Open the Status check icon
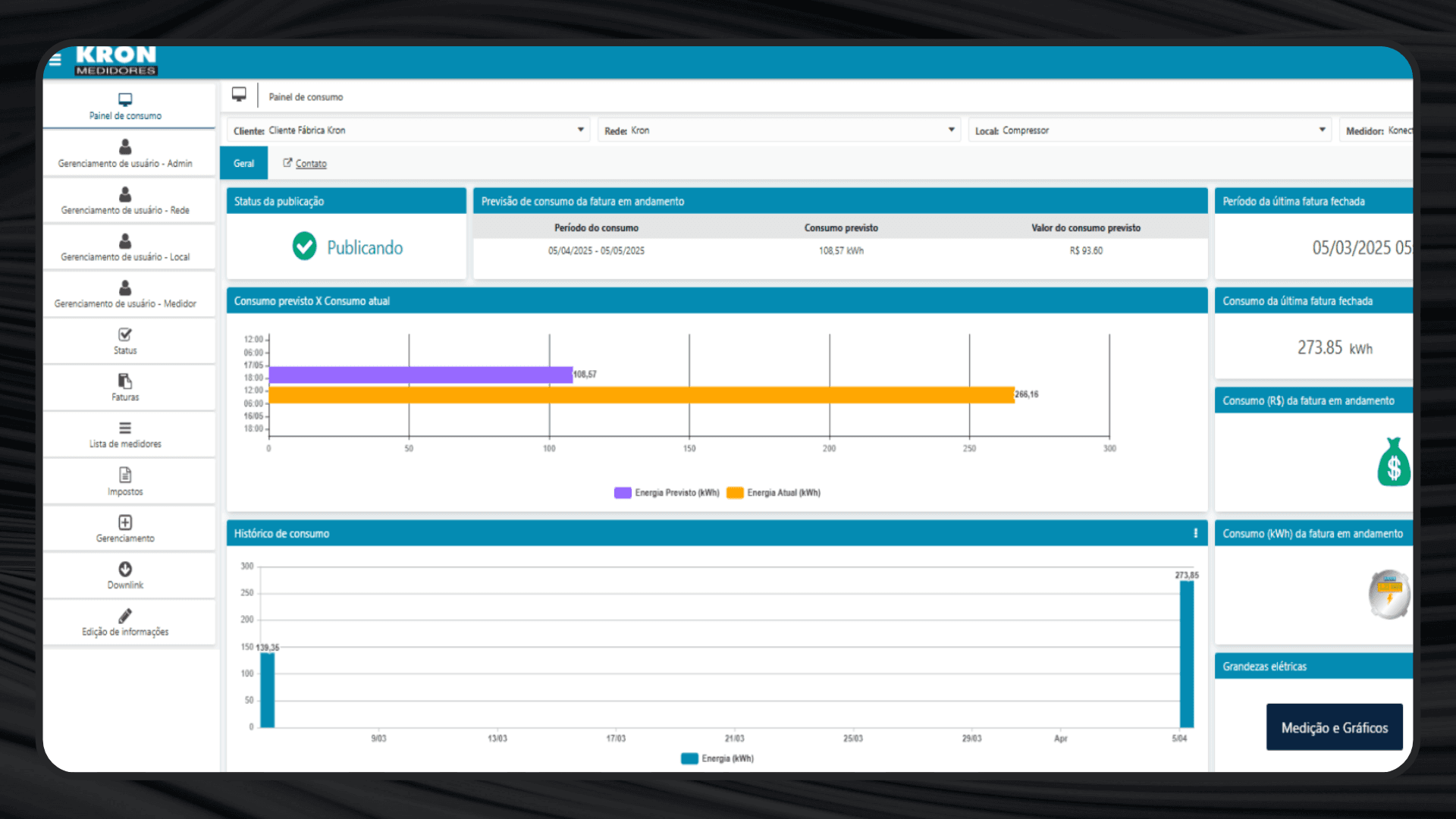This screenshot has width=1456, height=819. point(125,334)
